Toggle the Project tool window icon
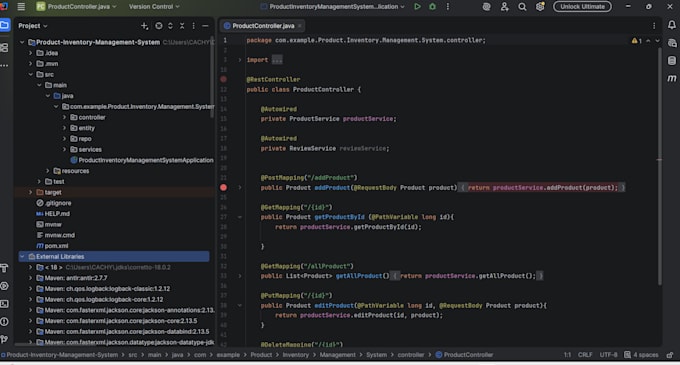Viewport: 680px width, 365px height. (x=5, y=26)
